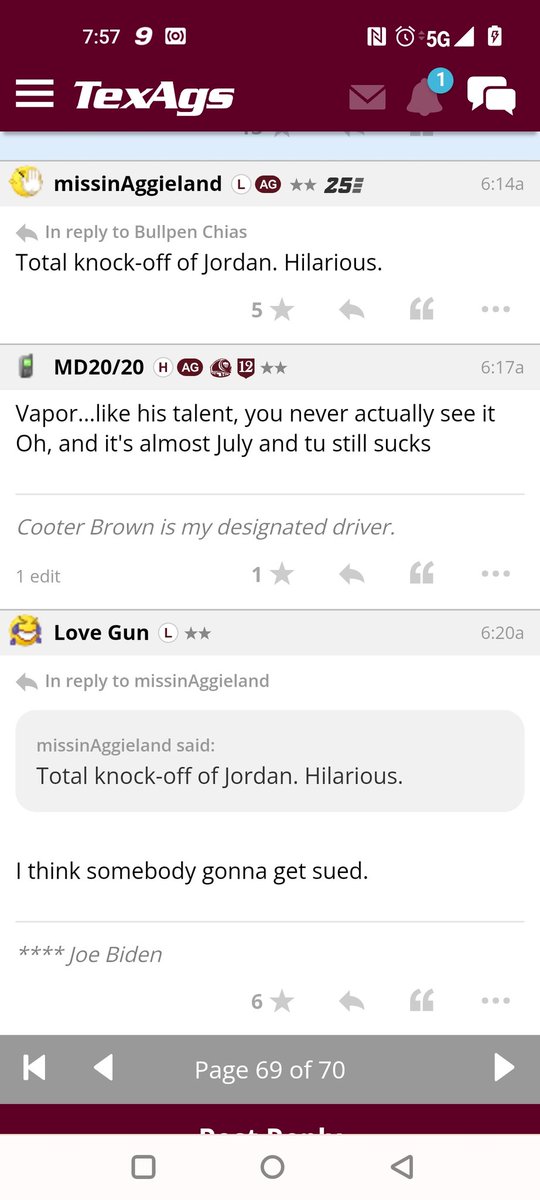
Task: Expand more options on MD20/20's post
Action: [x=496, y=574]
